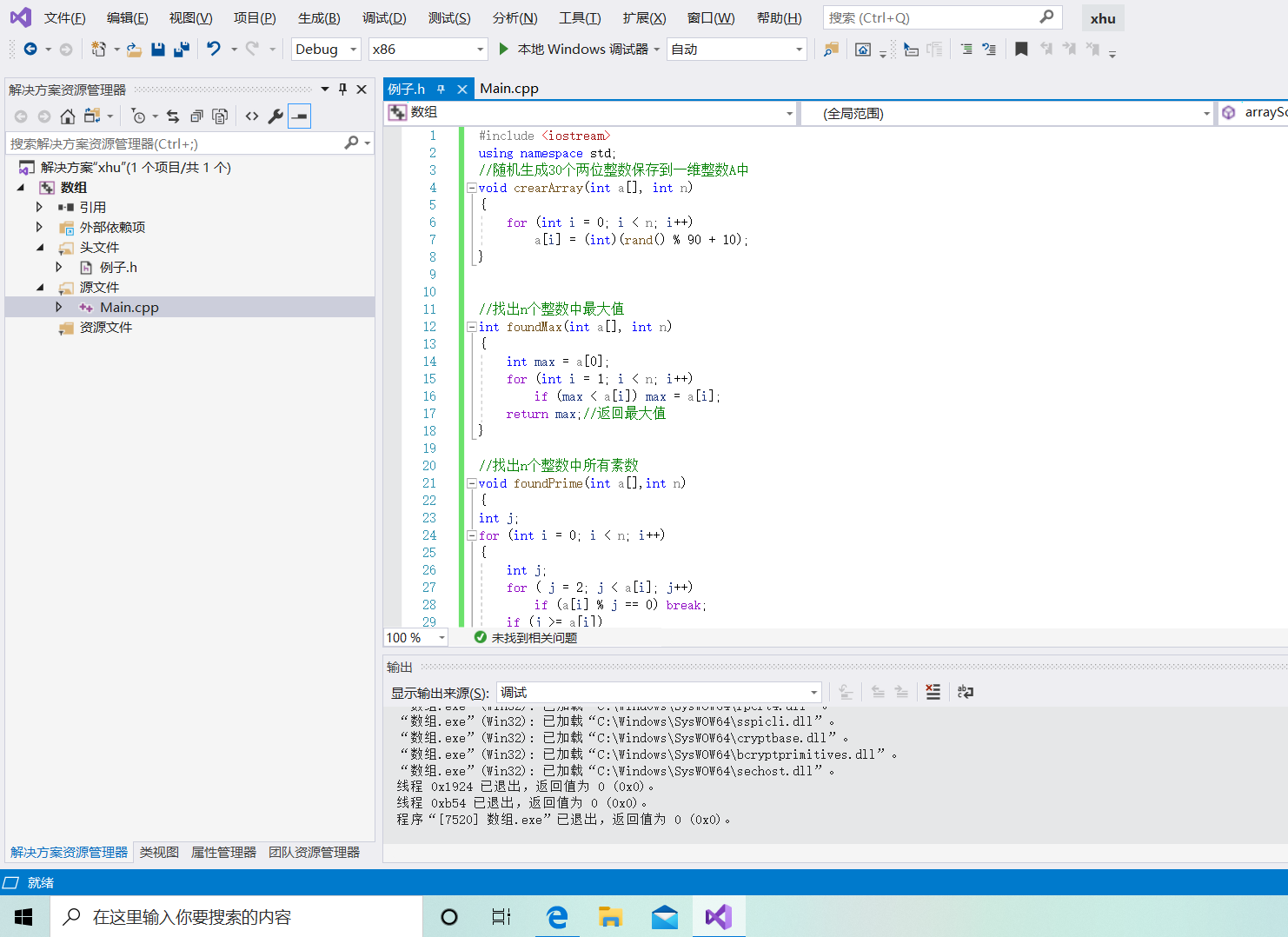Open the 数组 project scope dropdown

590,113
